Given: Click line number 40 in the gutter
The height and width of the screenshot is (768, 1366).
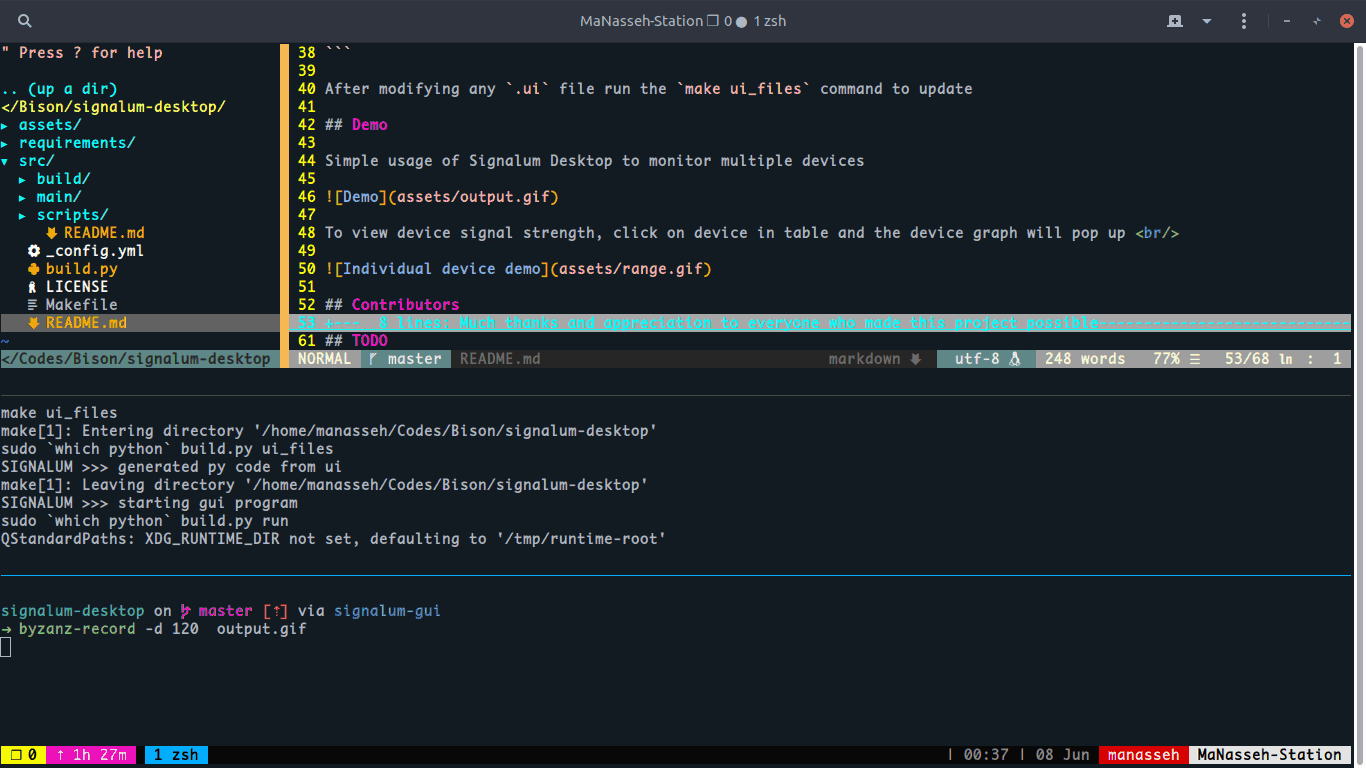Looking at the screenshot, I should pyautogui.click(x=307, y=89).
